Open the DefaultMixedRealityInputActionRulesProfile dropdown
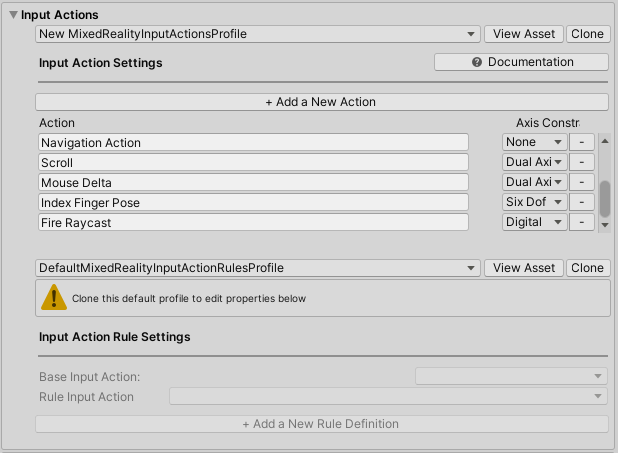The height and width of the screenshot is (453, 618). point(258,268)
